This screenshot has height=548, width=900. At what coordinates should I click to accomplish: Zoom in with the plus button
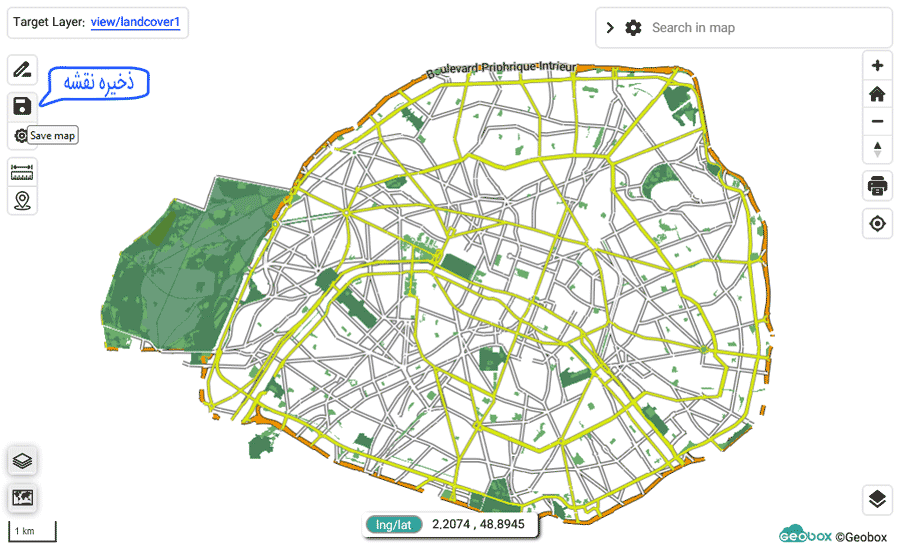click(877, 66)
